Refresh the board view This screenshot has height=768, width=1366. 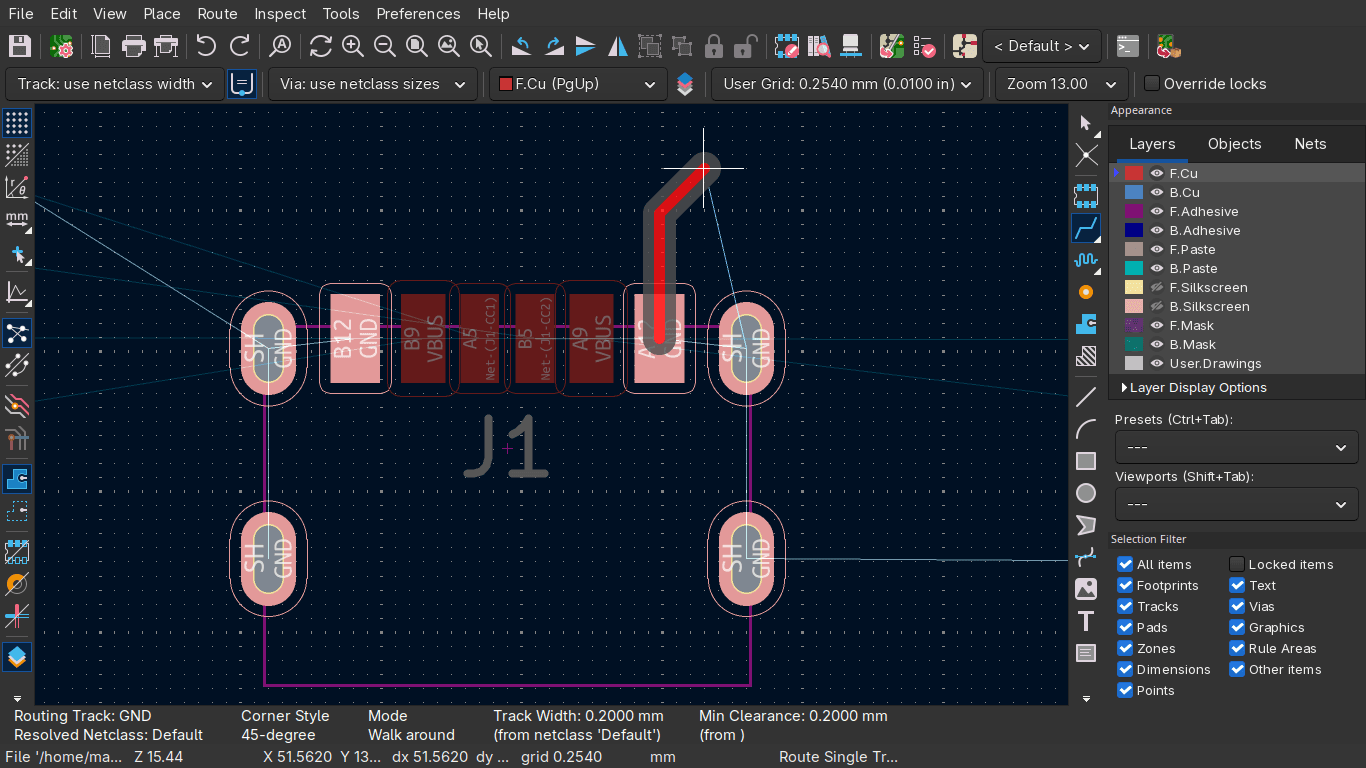click(321, 46)
